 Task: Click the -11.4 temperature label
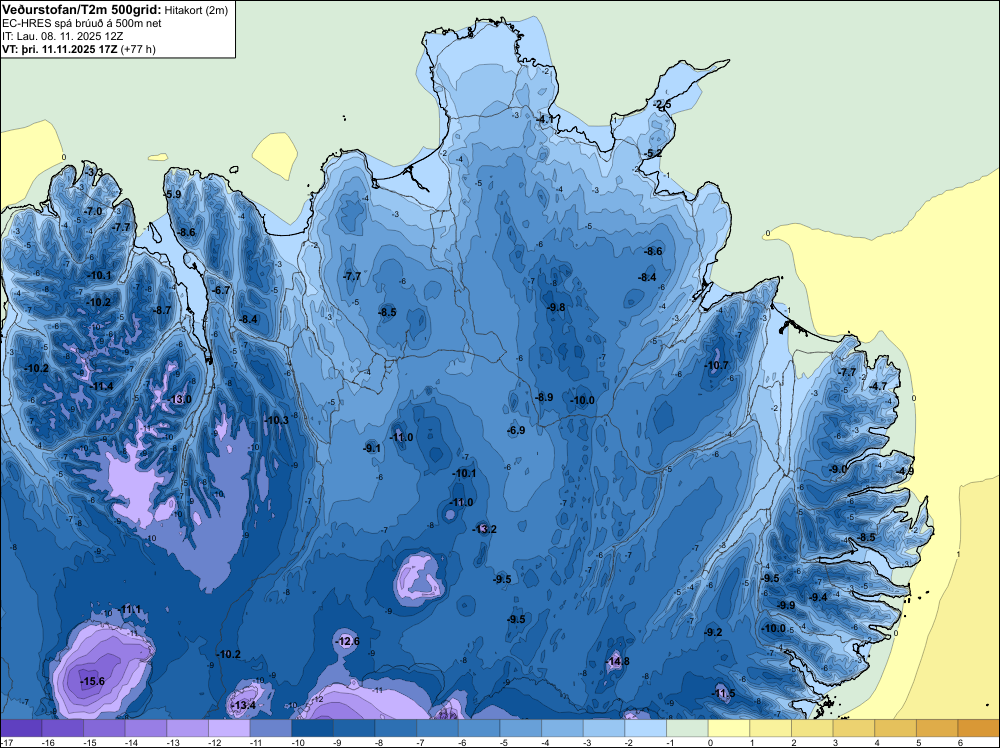101,386
